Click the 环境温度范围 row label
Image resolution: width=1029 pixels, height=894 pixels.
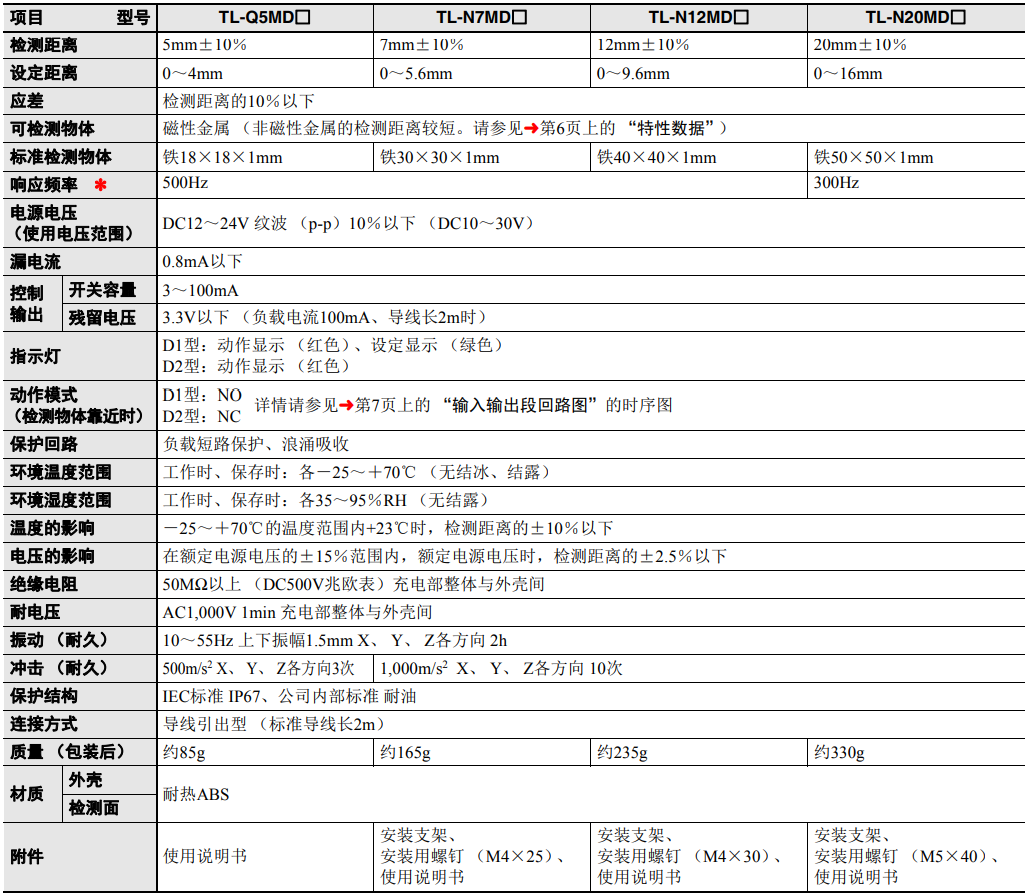(61, 472)
